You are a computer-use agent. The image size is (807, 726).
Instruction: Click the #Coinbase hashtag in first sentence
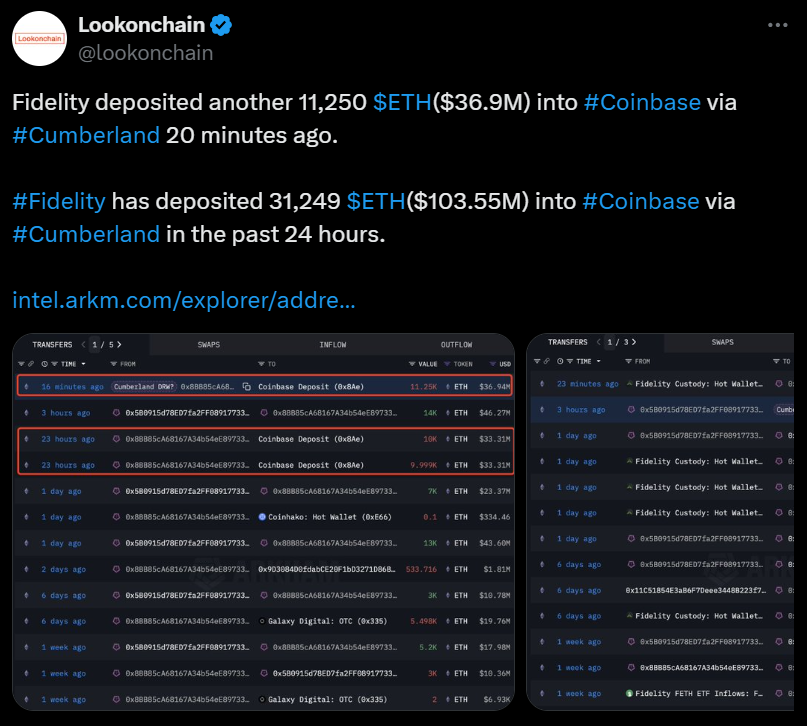tap(642, 102)
